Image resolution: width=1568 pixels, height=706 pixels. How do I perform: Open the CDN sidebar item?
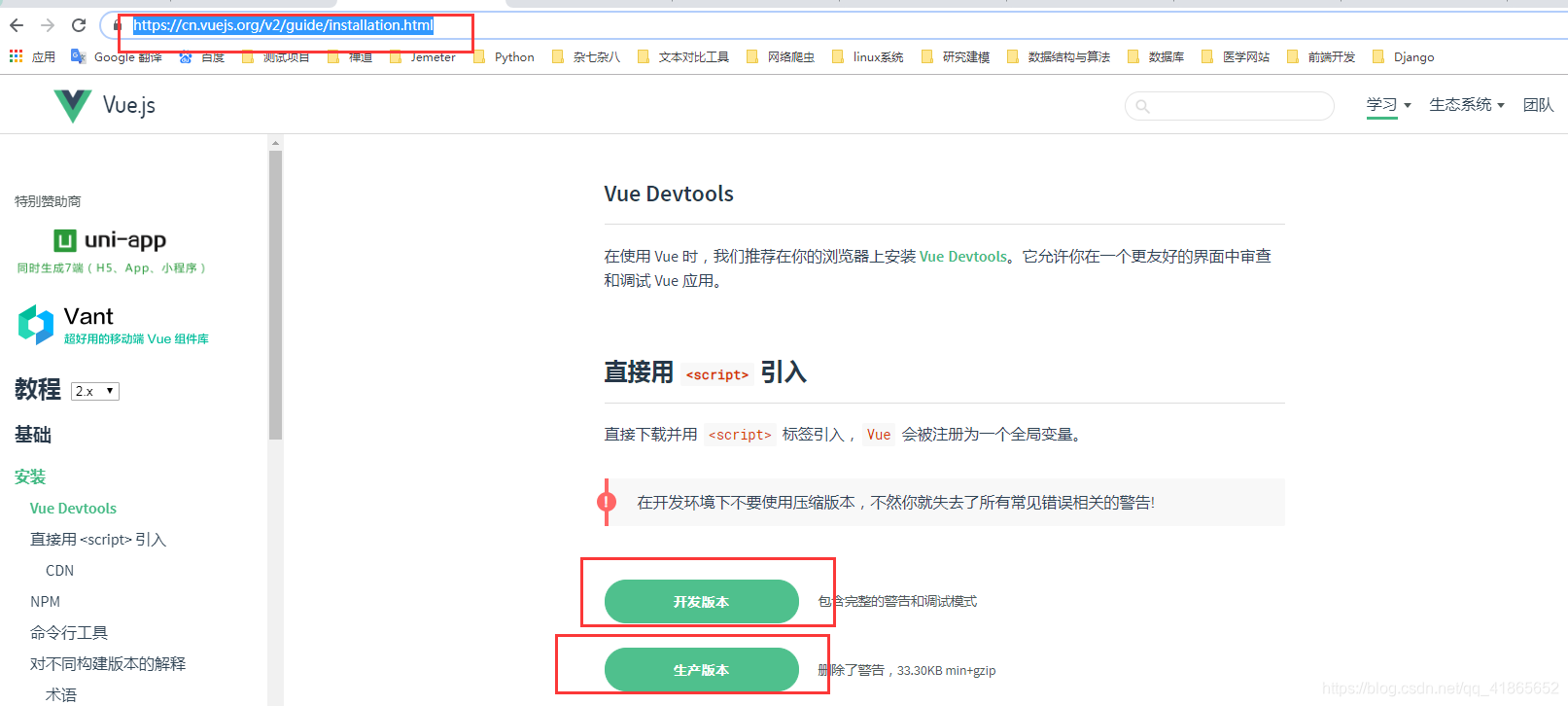(x=59, y=571)
